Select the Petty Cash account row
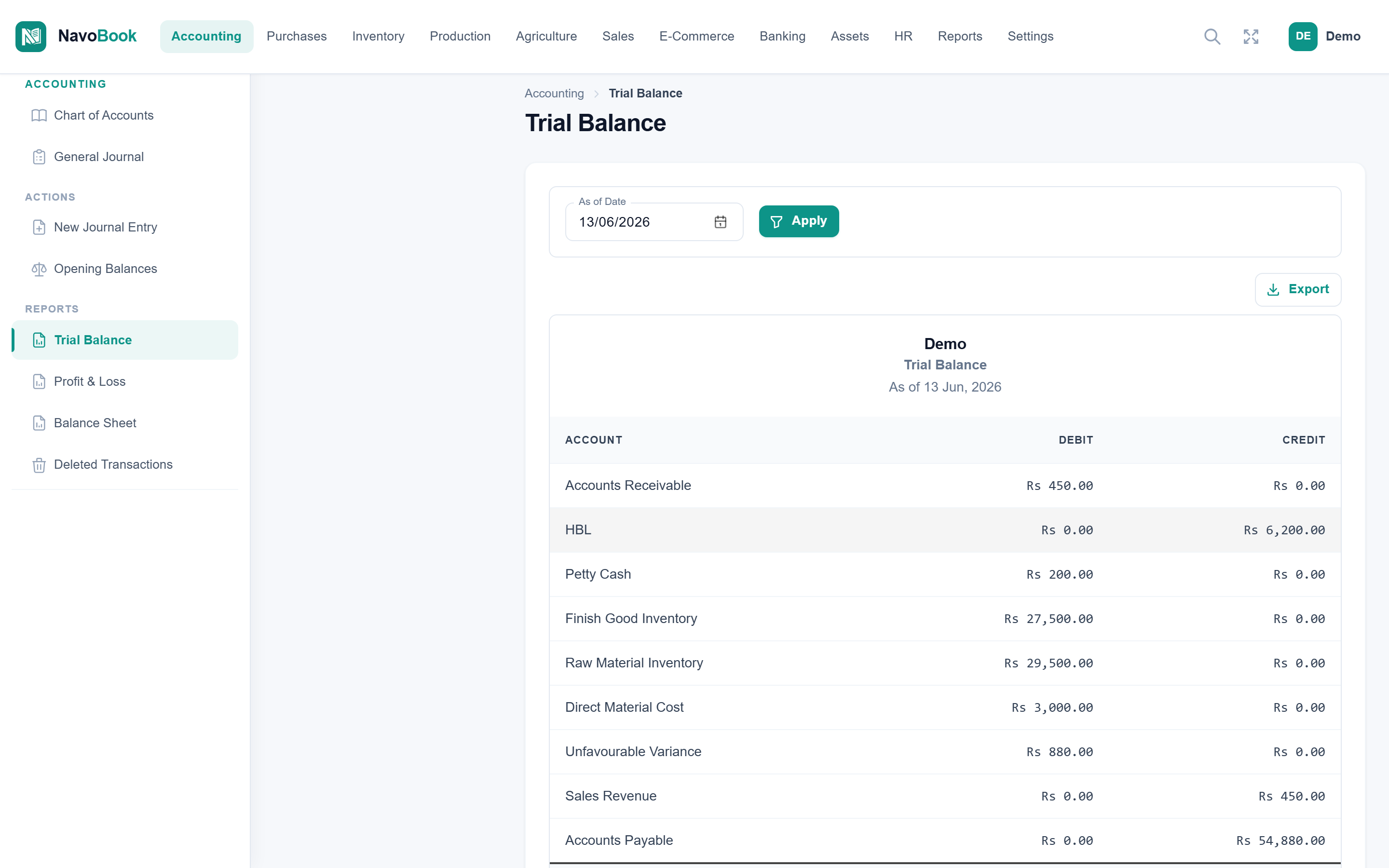This screenshot has width=1389, height=868. pyautogui.click(x=945, y=574)
